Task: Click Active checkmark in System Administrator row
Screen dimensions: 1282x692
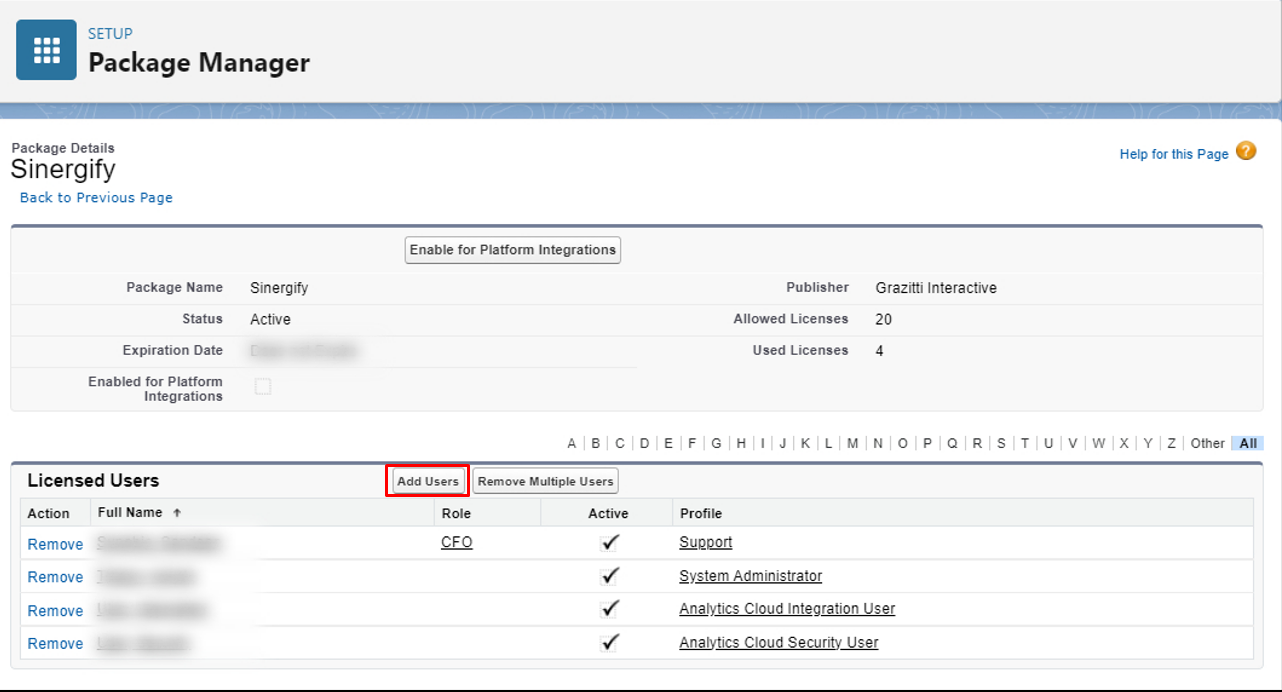Action: click(610, 576)
